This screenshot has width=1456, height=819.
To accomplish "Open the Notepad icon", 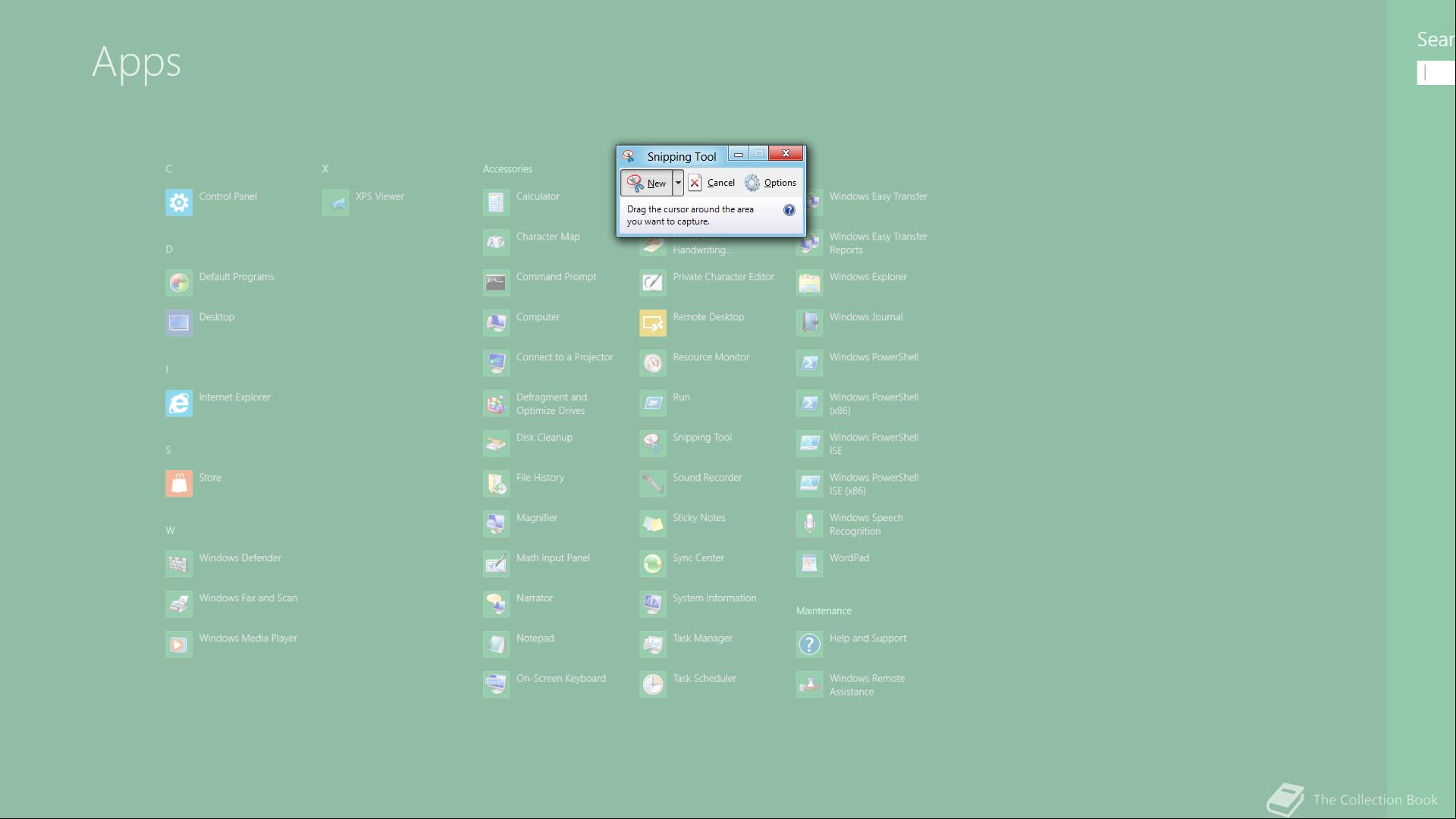I will (x=497, y=645).
